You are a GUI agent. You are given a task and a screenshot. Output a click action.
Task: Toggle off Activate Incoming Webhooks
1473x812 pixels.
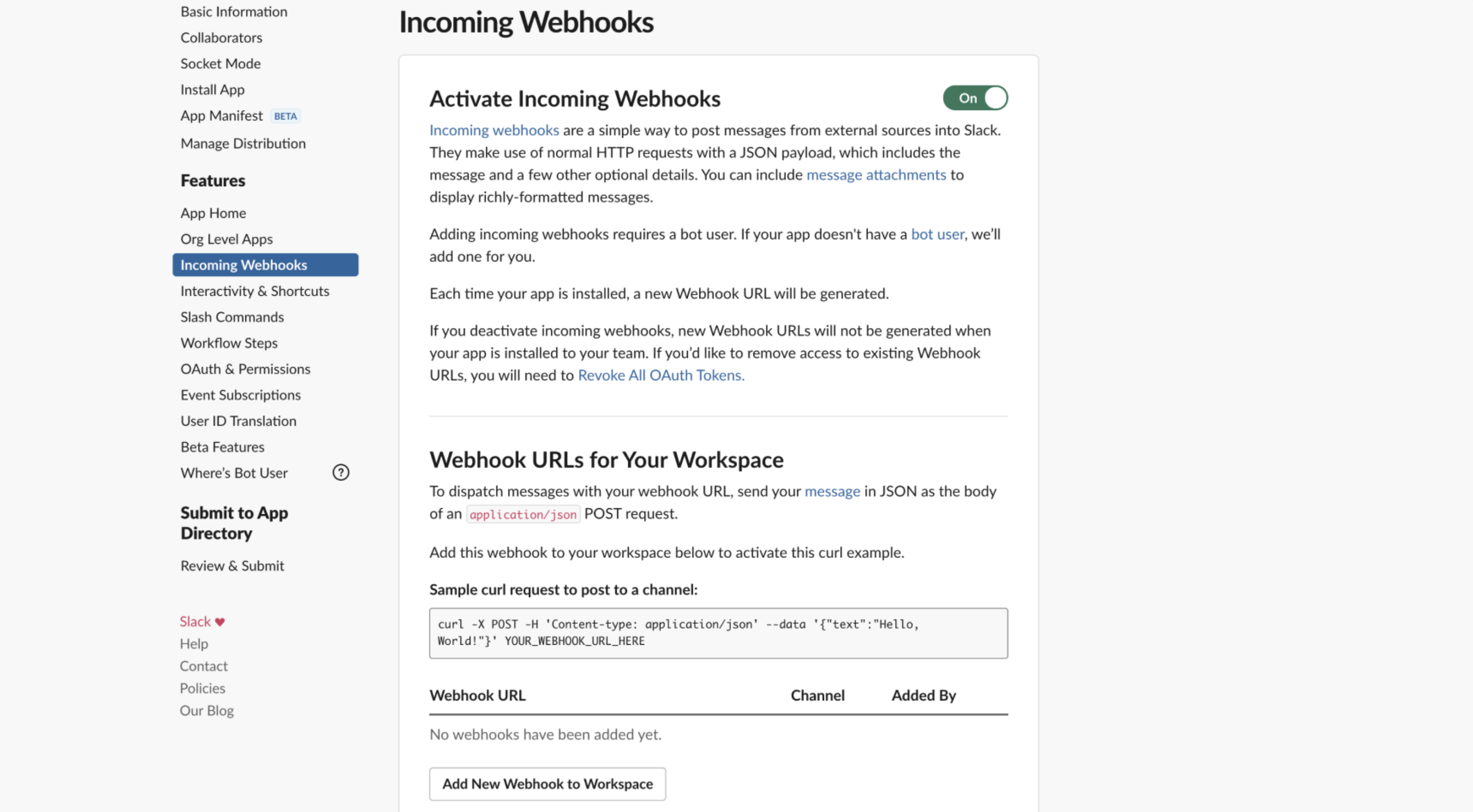tap(975, 98)
